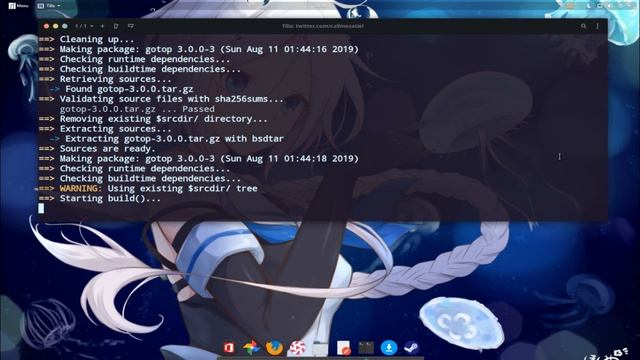The width and height of the screenshot is (640, 360).
Task: Close the Tilix window with red button
Action: [x=46, y=26]
